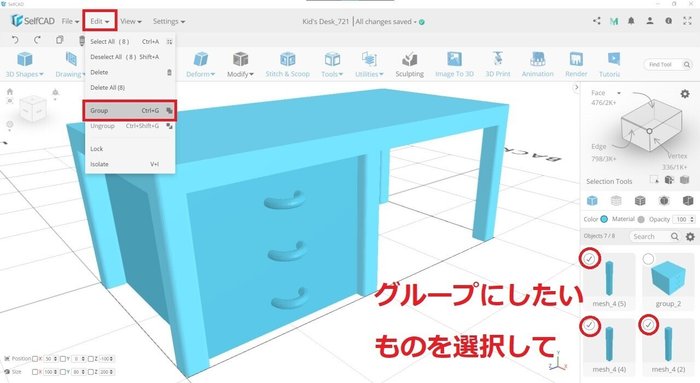
Task: Tick the Position Z checkbox
Action: 91,358
